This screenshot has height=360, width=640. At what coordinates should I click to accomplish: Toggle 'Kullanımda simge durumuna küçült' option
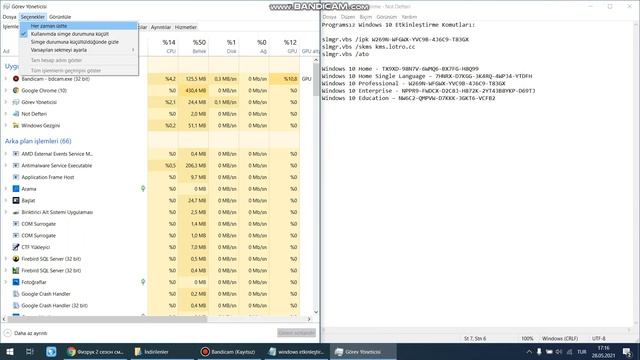tap(78, 34)
